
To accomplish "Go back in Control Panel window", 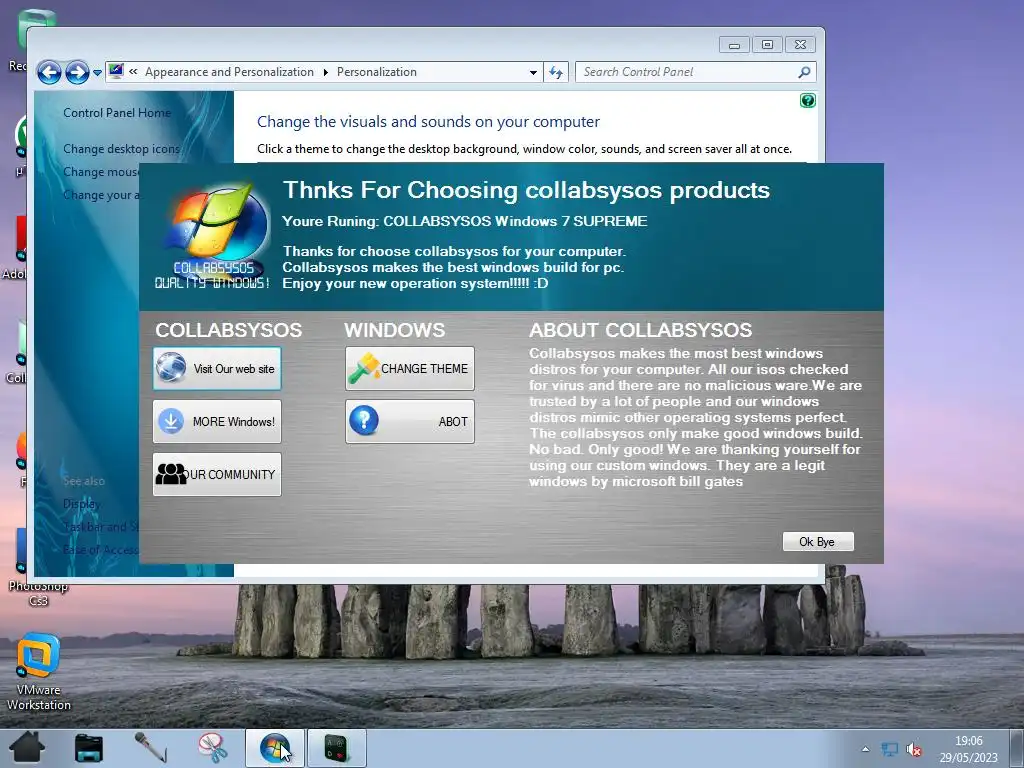I will click(49, 72).
